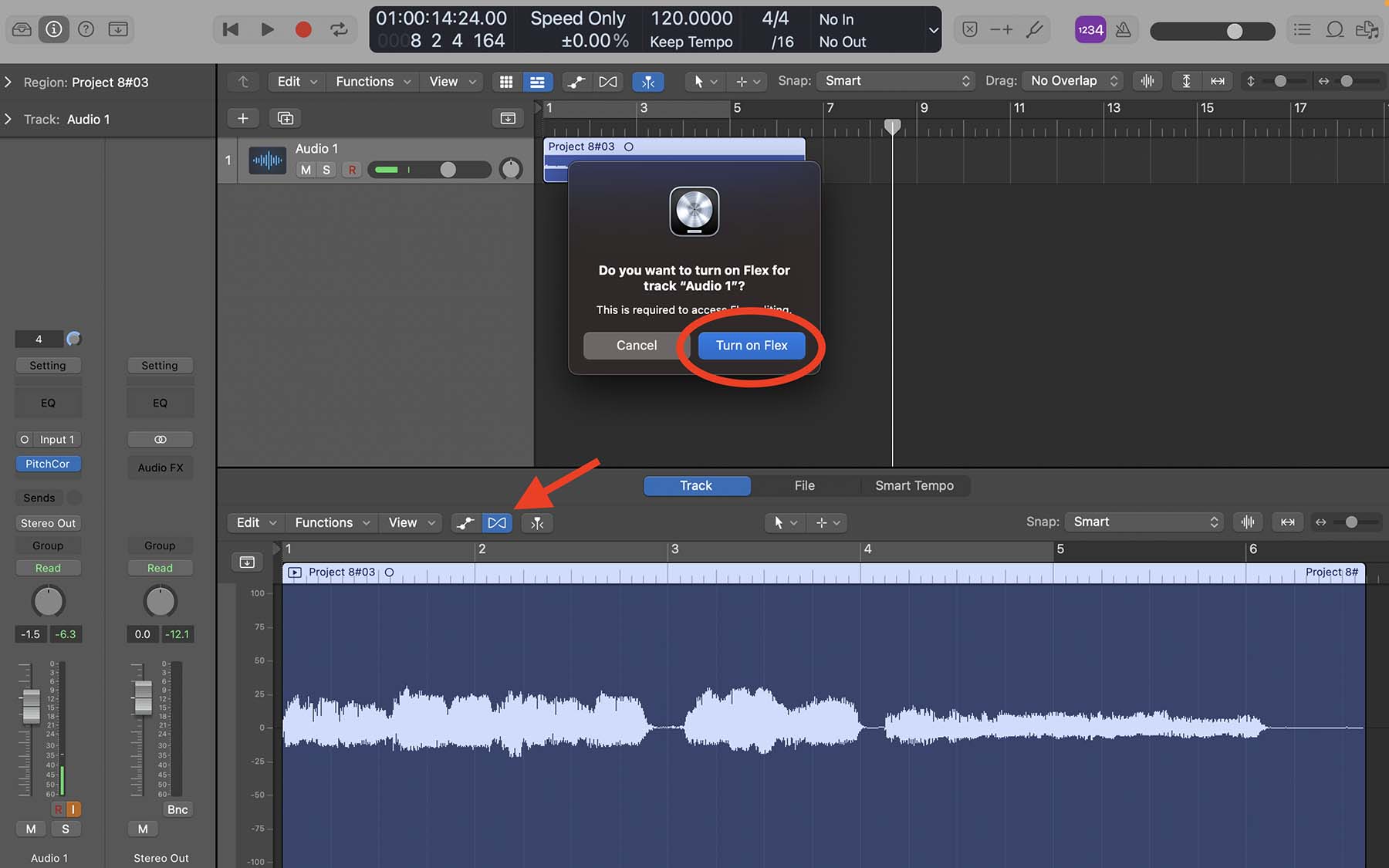Viewport: 1389px width, 868px height.
Task: Open the tracks area Edit menu
Action: point(296,81)
